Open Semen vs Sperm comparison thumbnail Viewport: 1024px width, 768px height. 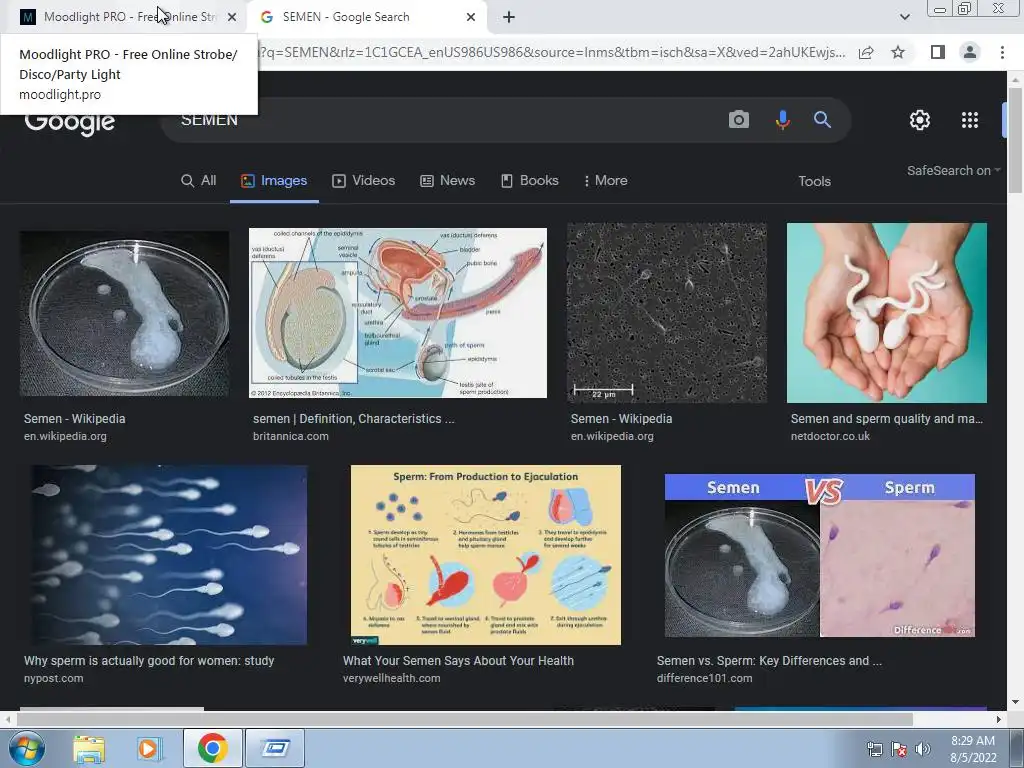(x=820, y=555)
